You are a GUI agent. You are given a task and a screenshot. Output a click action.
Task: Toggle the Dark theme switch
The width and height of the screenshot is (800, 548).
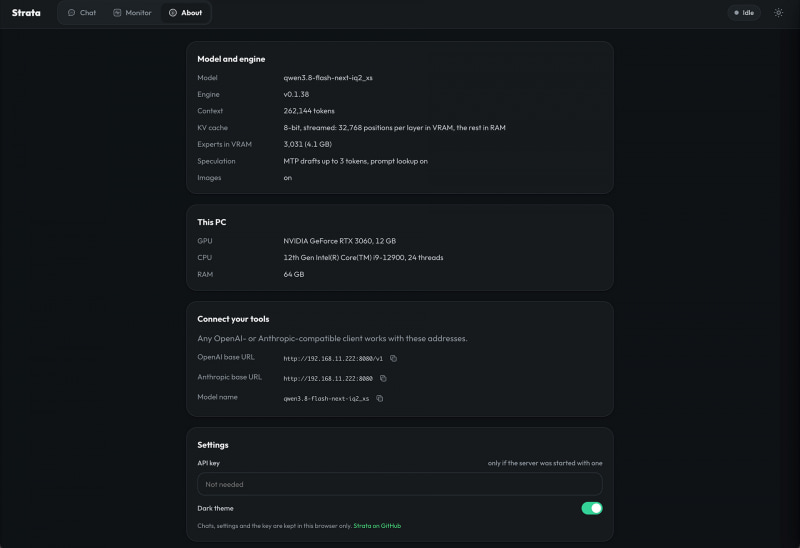click(592, 508)
